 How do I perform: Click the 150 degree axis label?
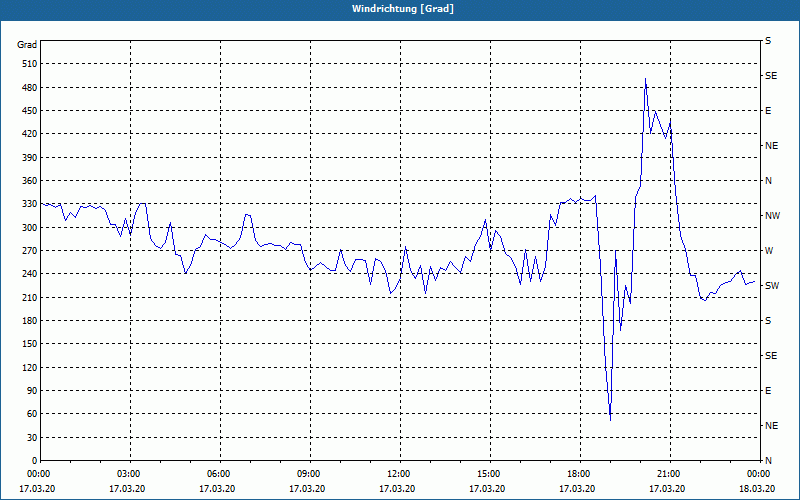(x=30, y=344)
